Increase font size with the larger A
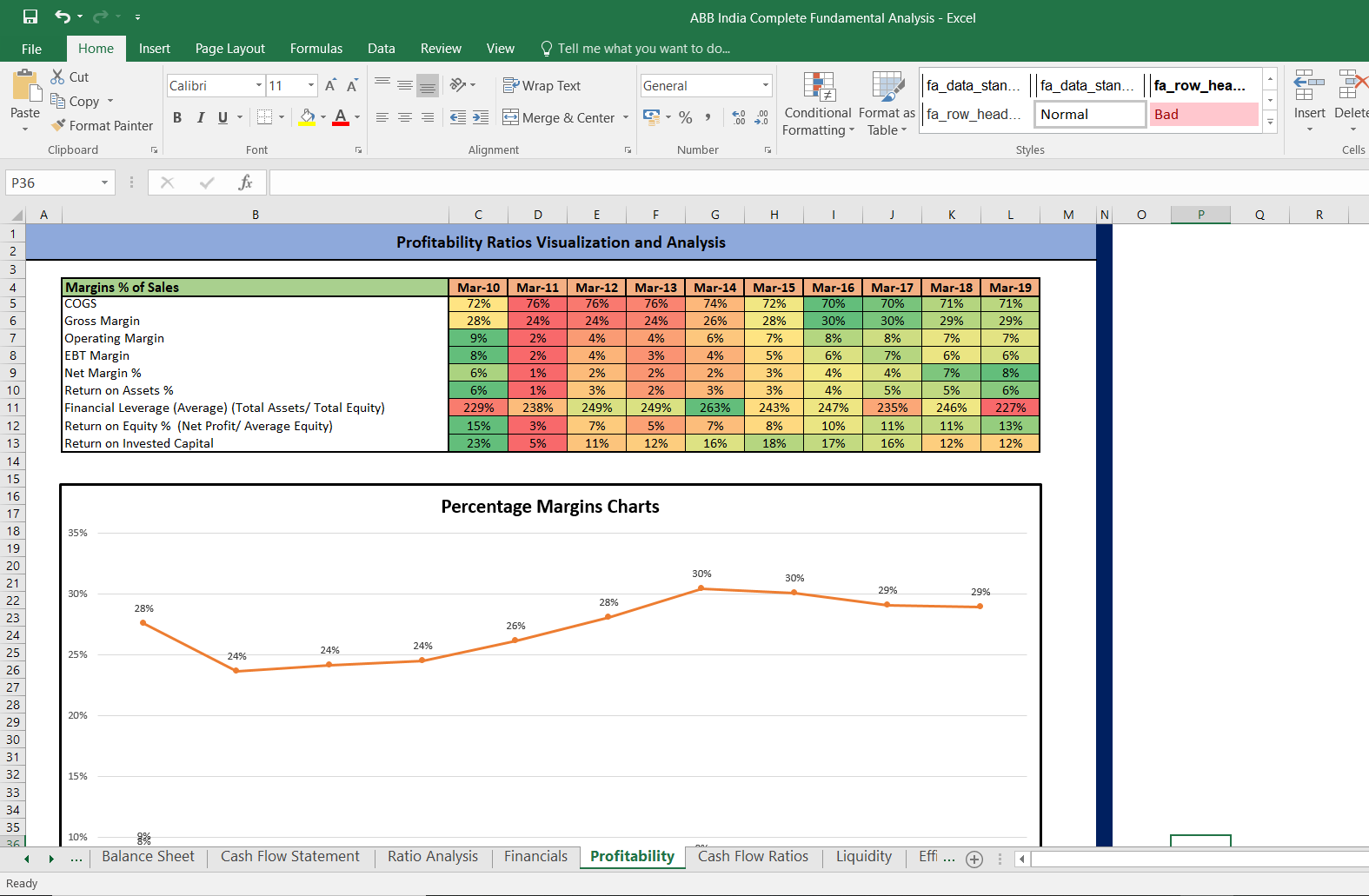The height and width of the screenshot is (896, 1369). (x=330, y=85)
